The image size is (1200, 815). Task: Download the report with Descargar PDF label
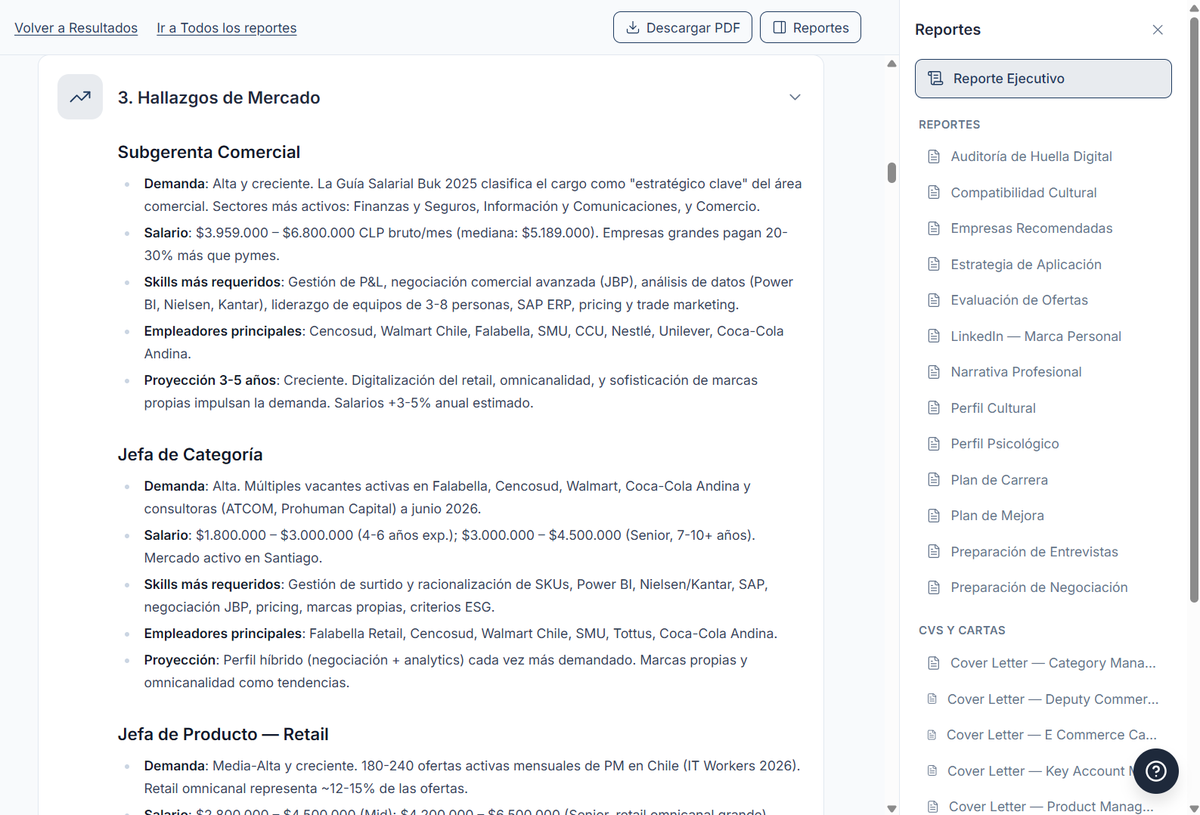693,28
